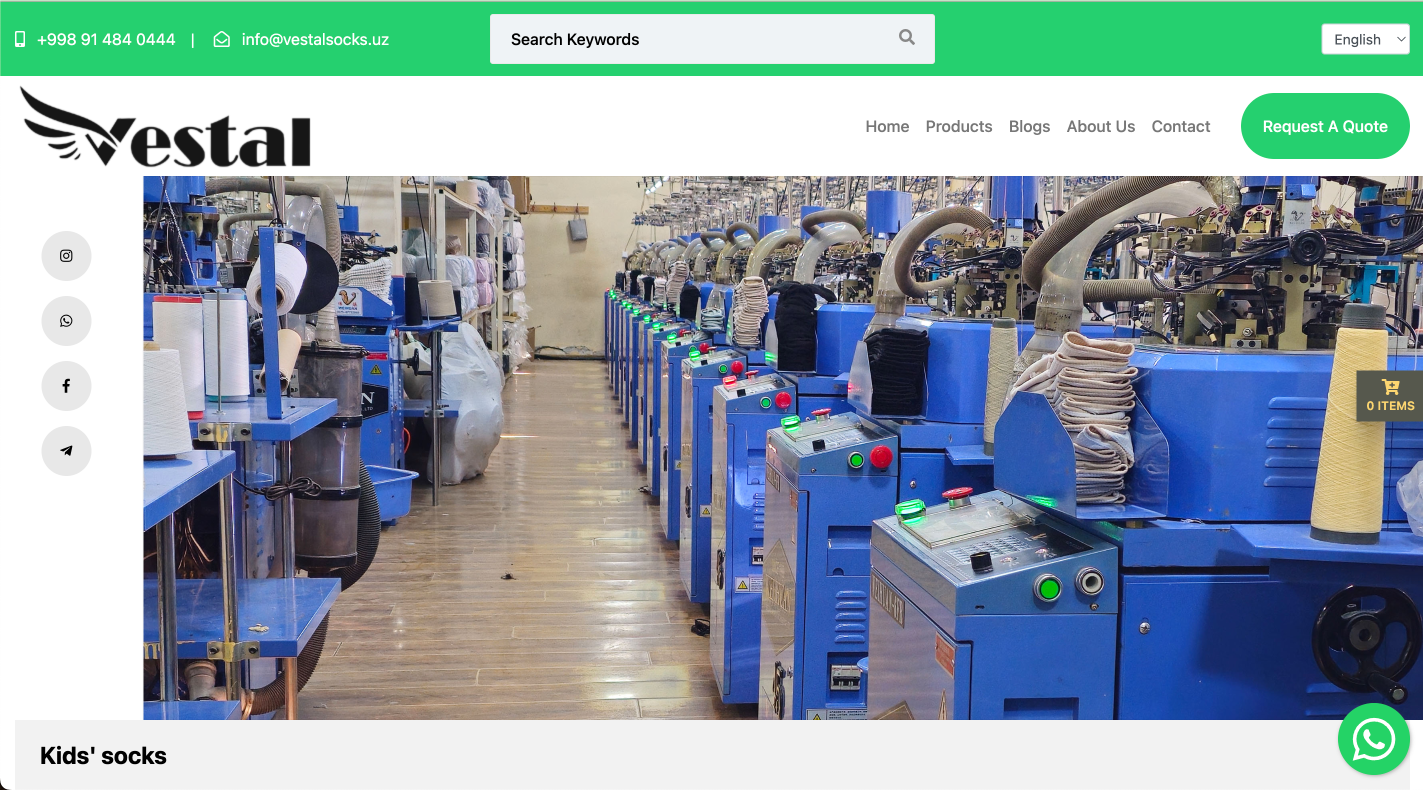Click the search magnifier icon
The width and height of the screenshot is (1423, 790).
906,38
